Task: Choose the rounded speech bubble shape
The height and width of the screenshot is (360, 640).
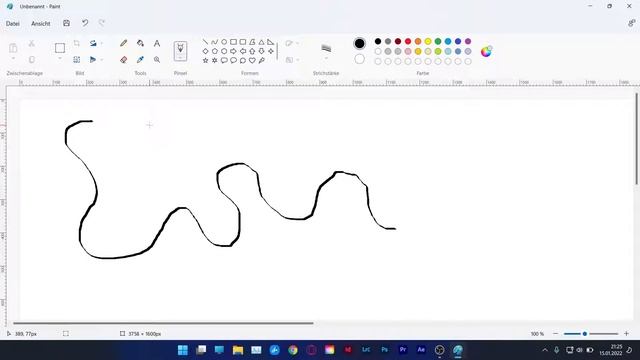Action: pos(224,60)
